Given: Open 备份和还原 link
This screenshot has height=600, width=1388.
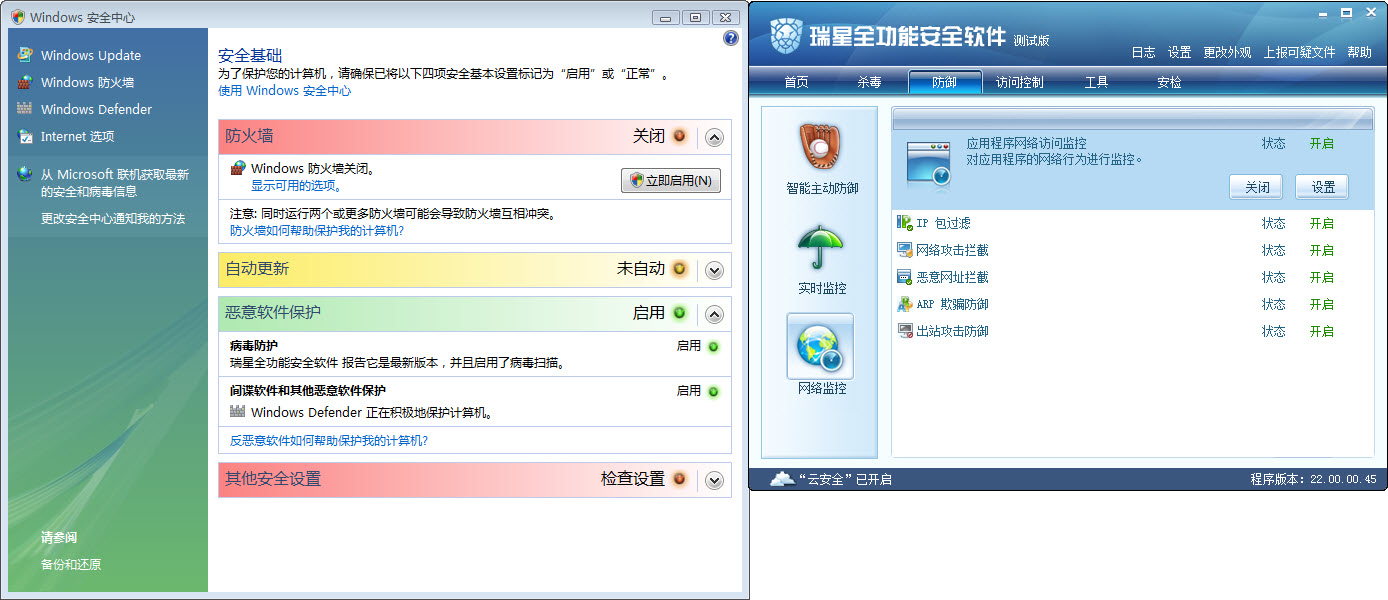Looking at the screenshot, I should point(71,564).
